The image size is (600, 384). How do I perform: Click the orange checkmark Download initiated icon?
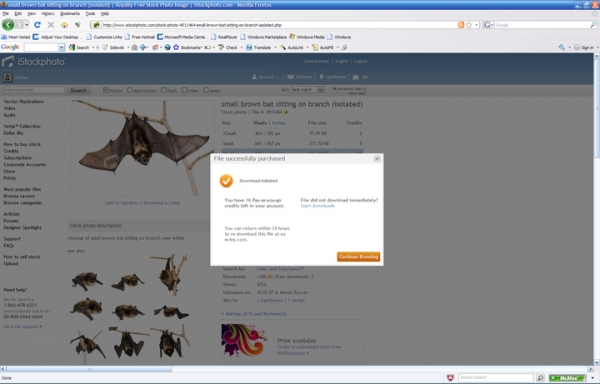(226, 181)
